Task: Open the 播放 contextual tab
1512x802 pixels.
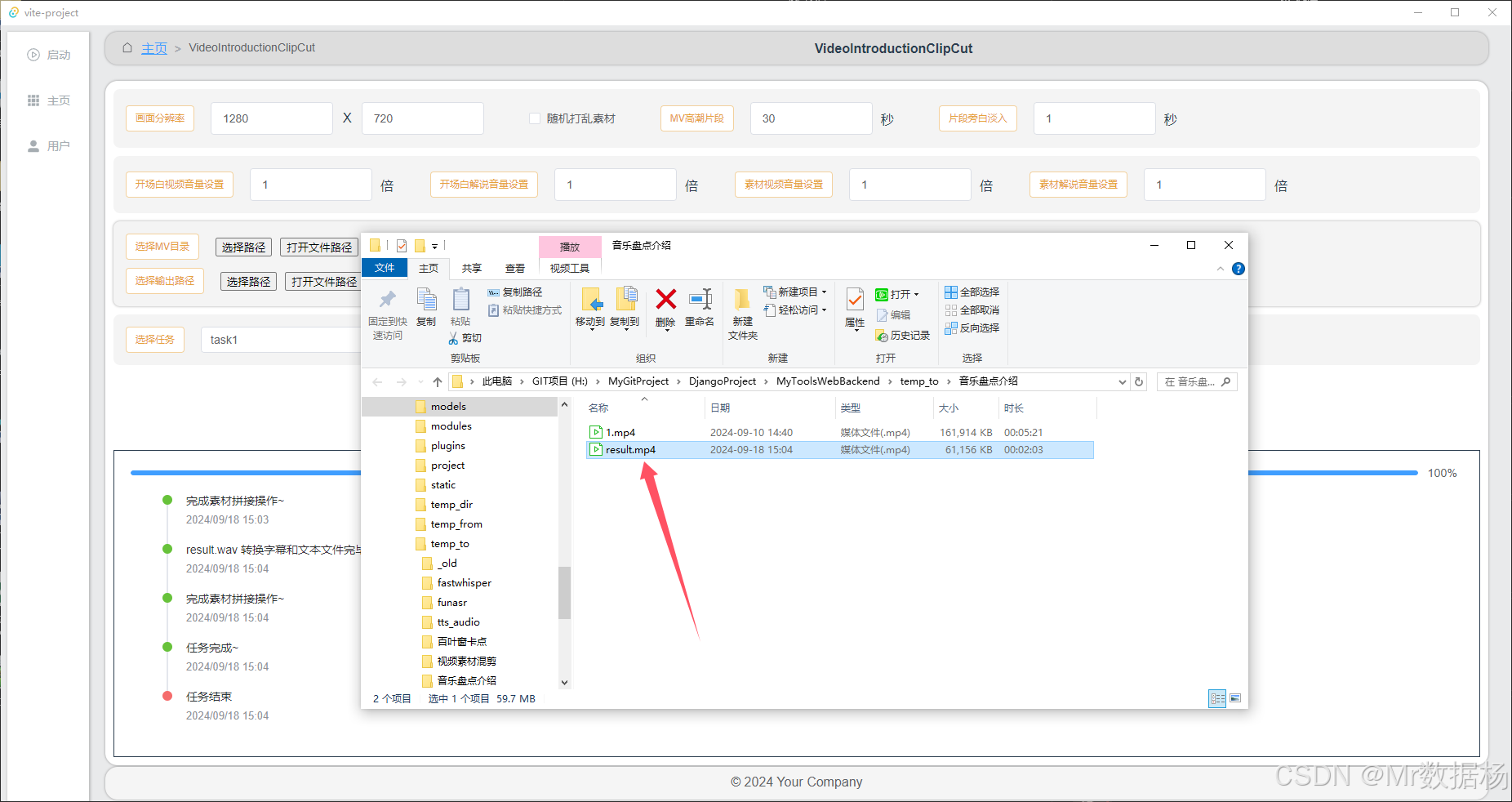Action: (x=570, y=247)
